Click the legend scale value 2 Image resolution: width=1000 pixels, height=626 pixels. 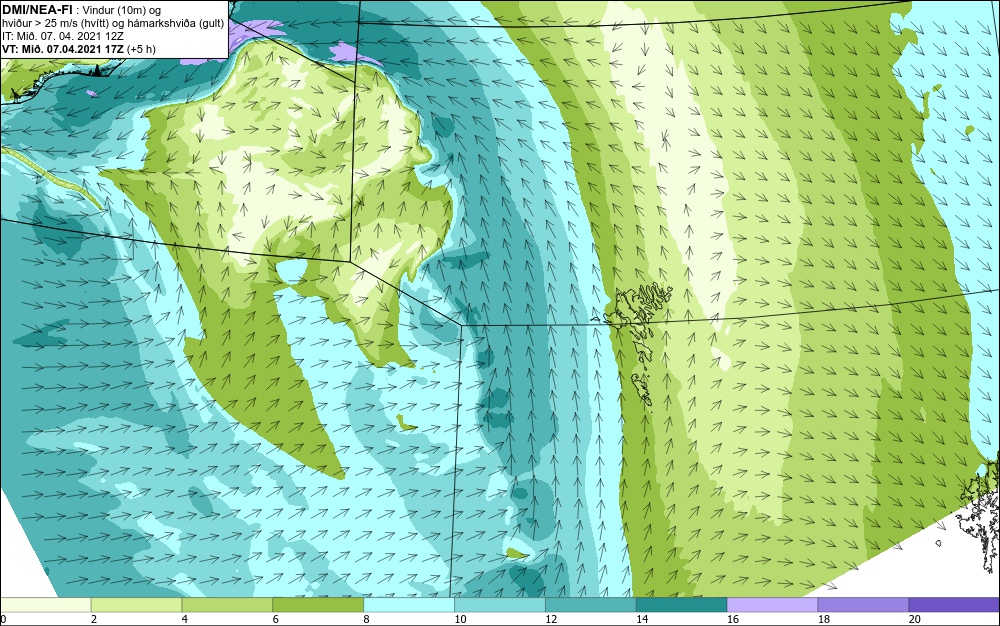click(94, 619)
